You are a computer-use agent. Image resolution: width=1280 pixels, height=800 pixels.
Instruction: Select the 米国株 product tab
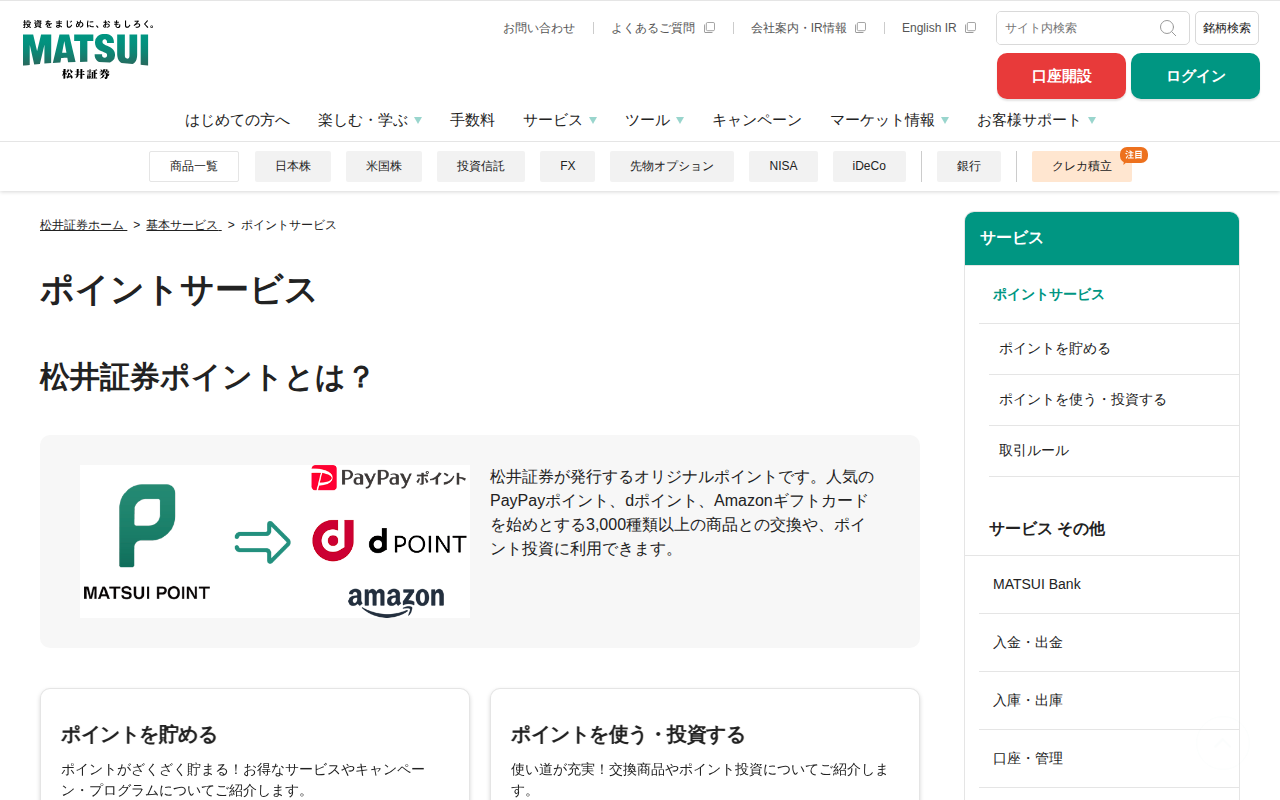point(384,166)
